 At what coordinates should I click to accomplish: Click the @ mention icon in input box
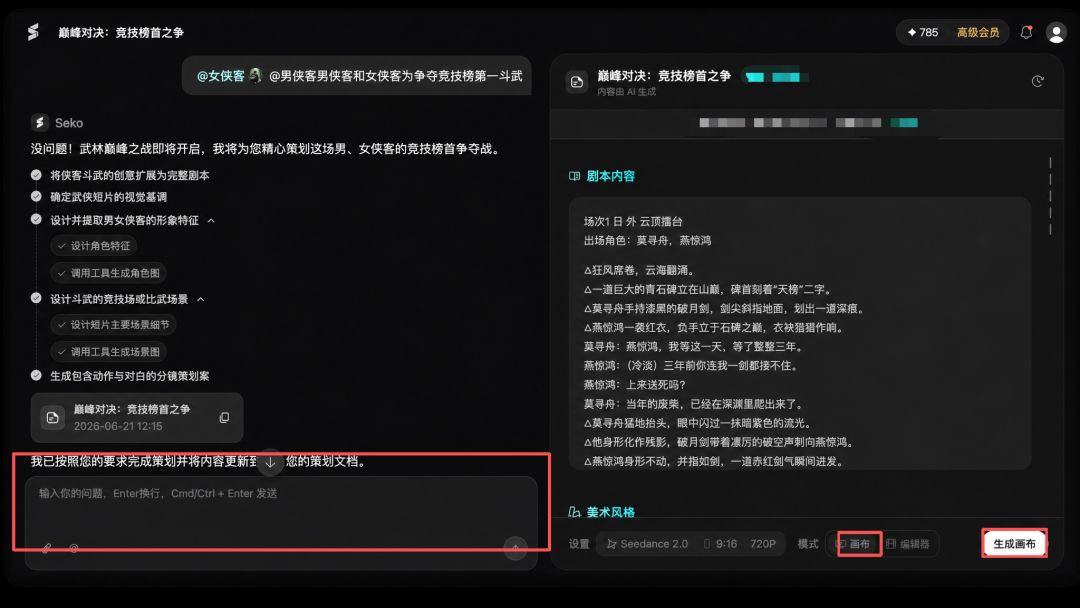[x=74, y=548]
